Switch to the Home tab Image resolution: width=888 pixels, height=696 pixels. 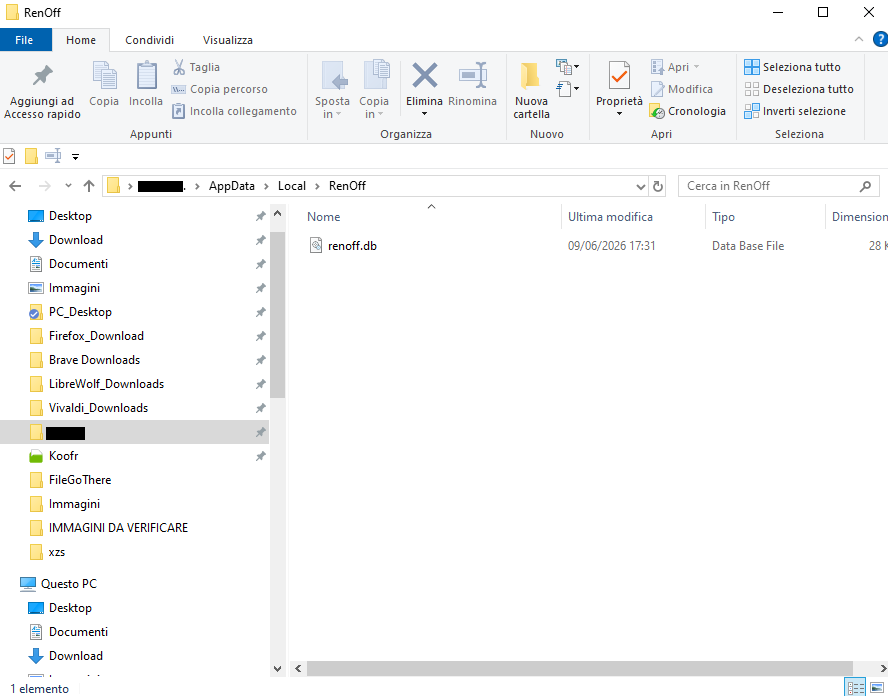pyautogui.click(x=81, y=40)
